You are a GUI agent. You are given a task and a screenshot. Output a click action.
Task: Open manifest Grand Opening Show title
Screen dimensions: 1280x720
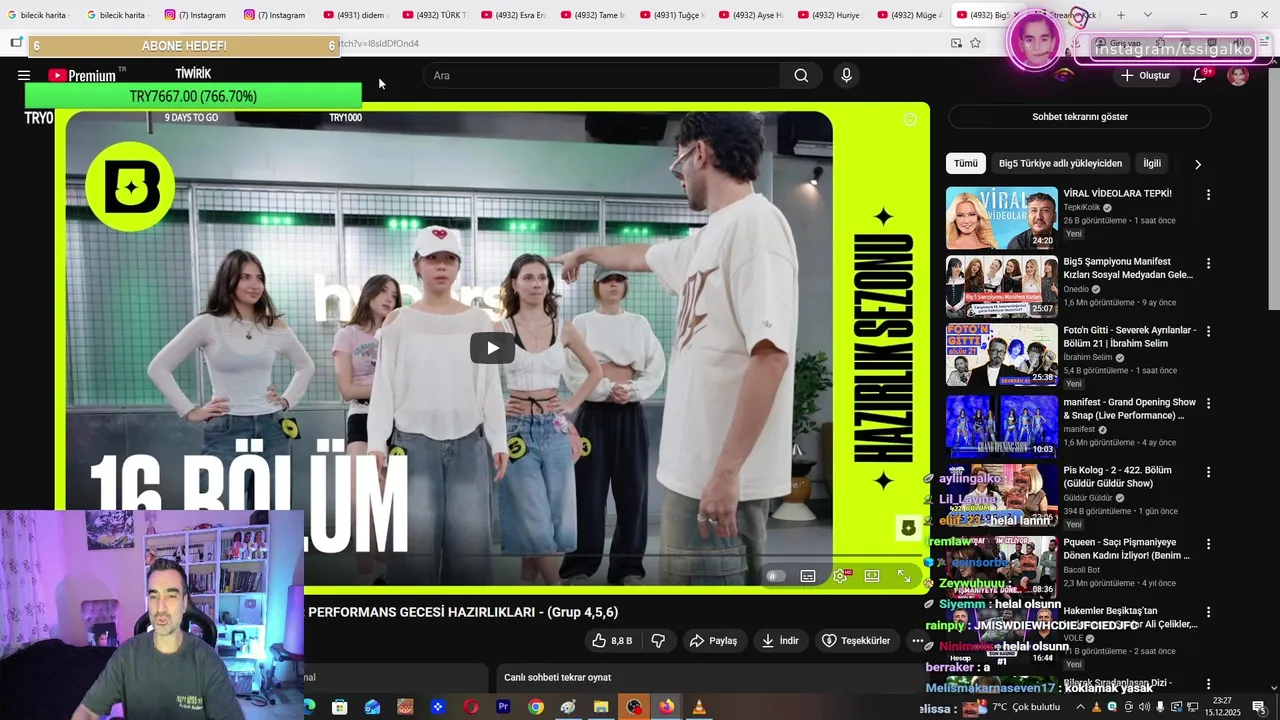(x=1129, y=409)
